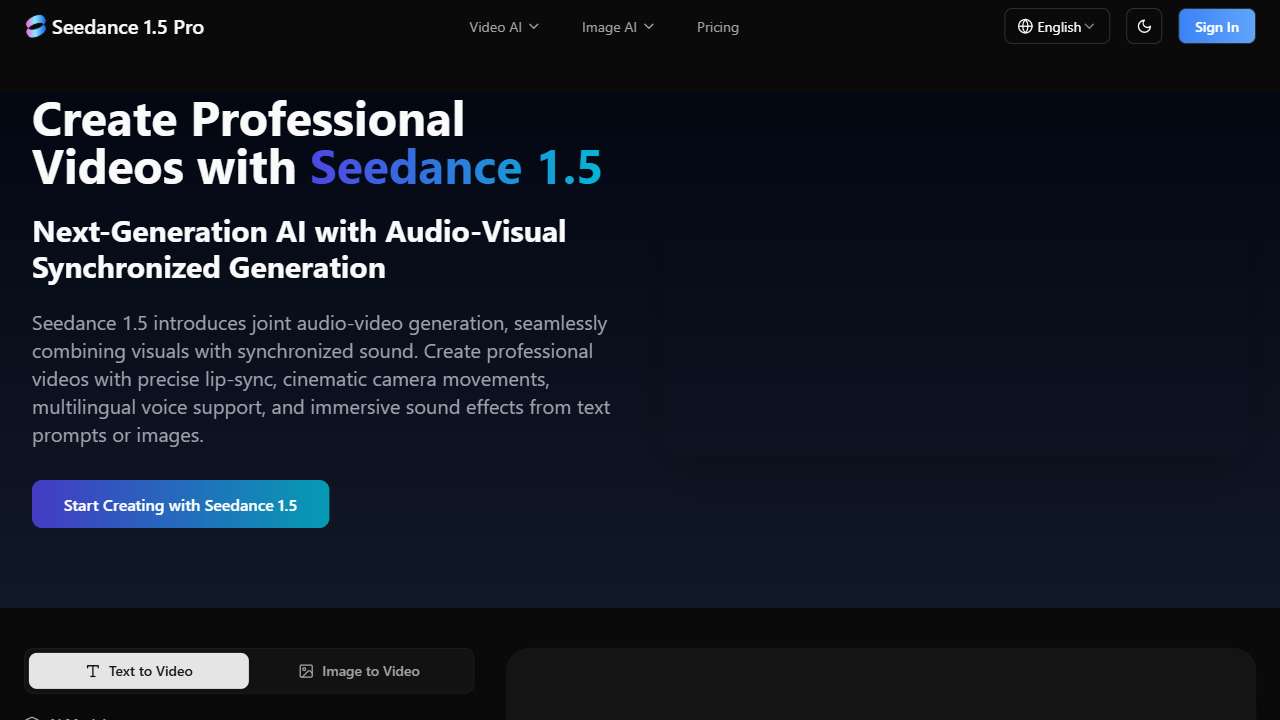Click the picture icon in Image to Video
Viewport: 1280px width, 720px height.
tap(306, 671)
